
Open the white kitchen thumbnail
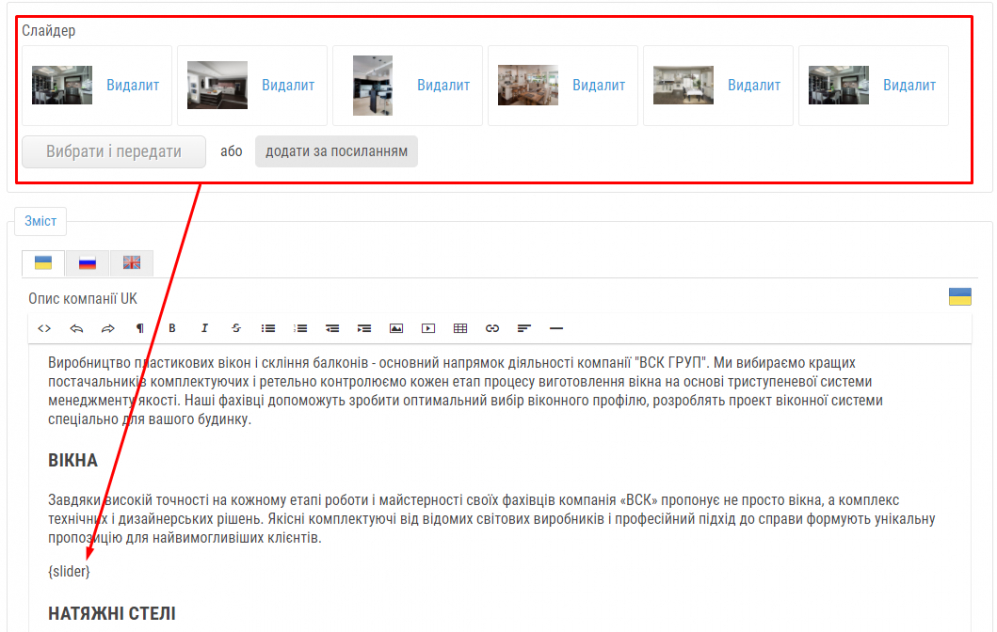pos(683,85)
